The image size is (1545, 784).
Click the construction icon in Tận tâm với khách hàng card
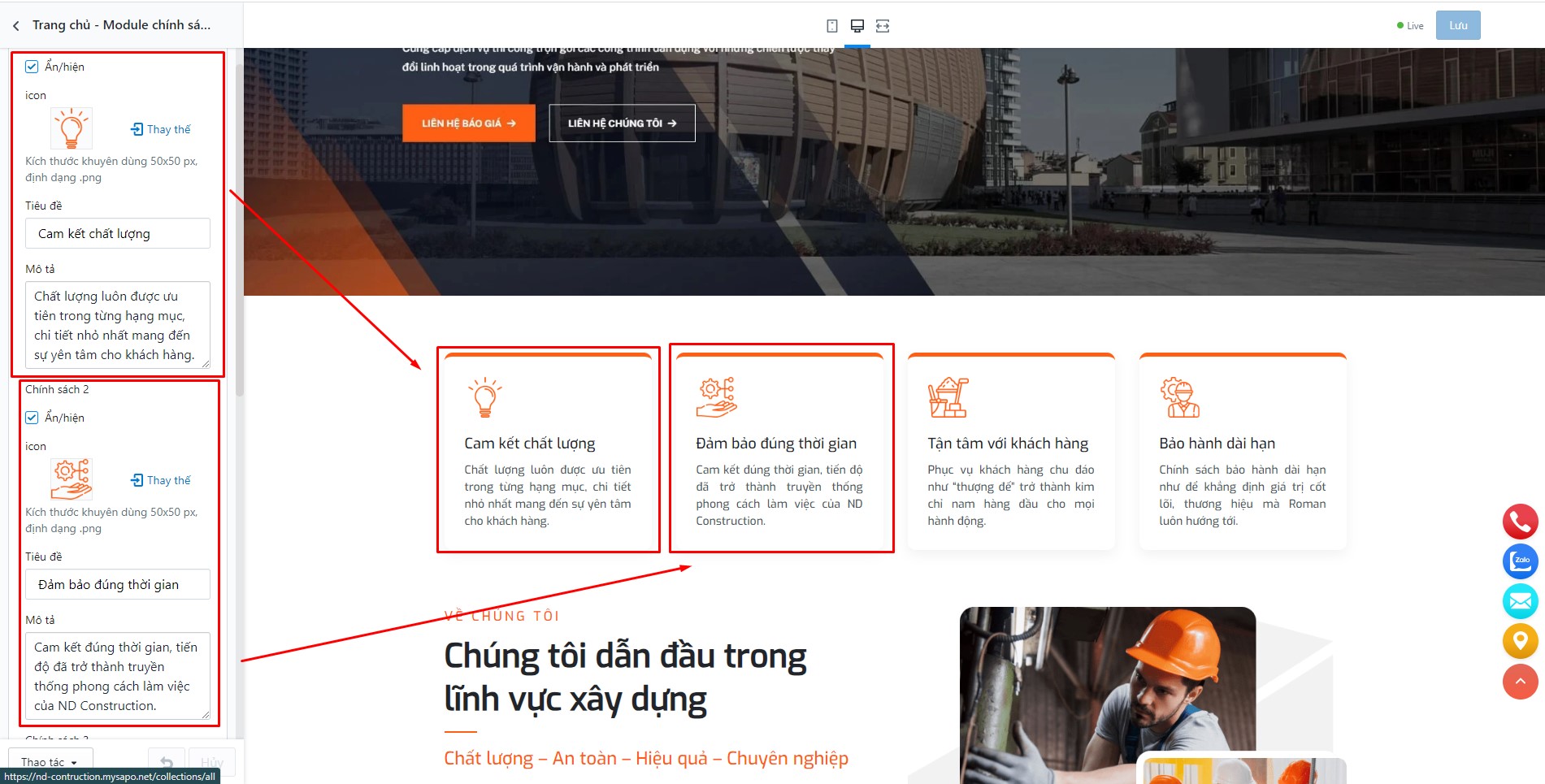point(948,397)
